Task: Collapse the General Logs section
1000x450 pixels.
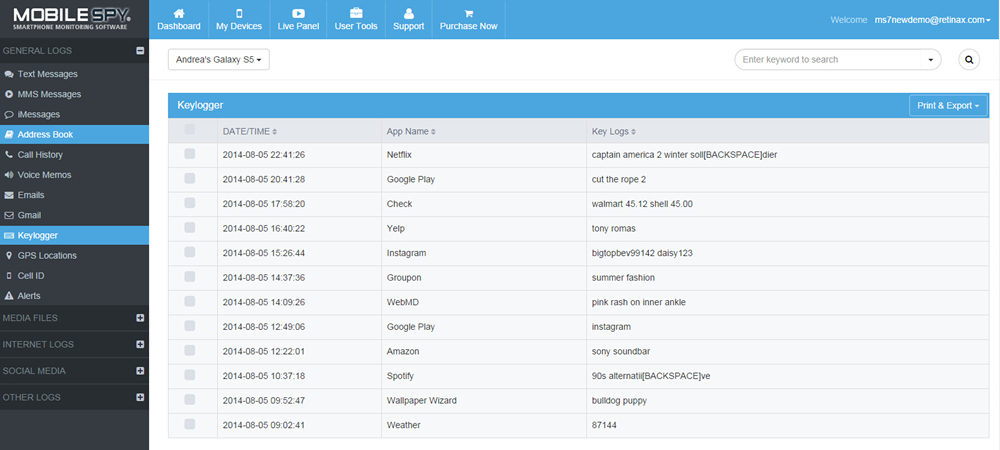Action: (x=140, y=51)
